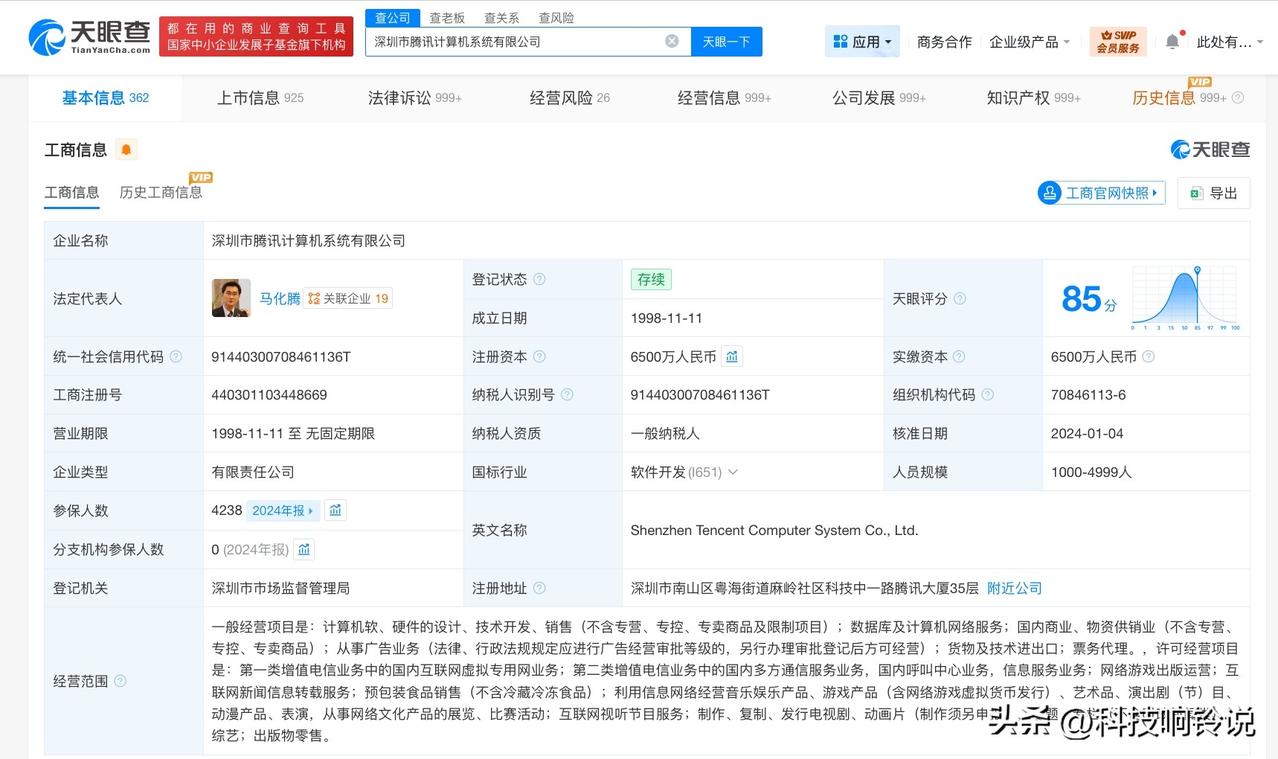The image size is (1278, 759).
Task: Open the trend chart icon next to 注册资本
Action: pos(731,356)
